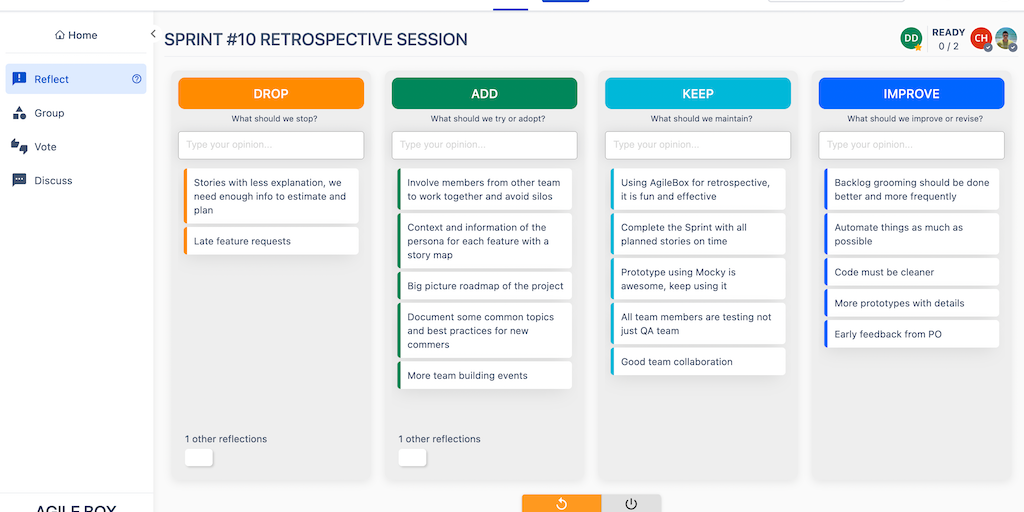The width and height of the screenshot is (1024, 512).
Task: Click the Discuss chat bubble icon
Action: click(19, 181)
